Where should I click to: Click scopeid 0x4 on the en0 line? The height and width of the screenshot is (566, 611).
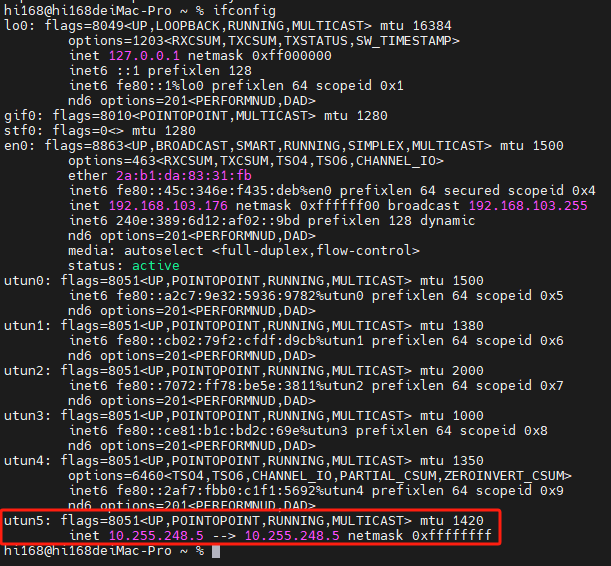(x=551, y=190)
